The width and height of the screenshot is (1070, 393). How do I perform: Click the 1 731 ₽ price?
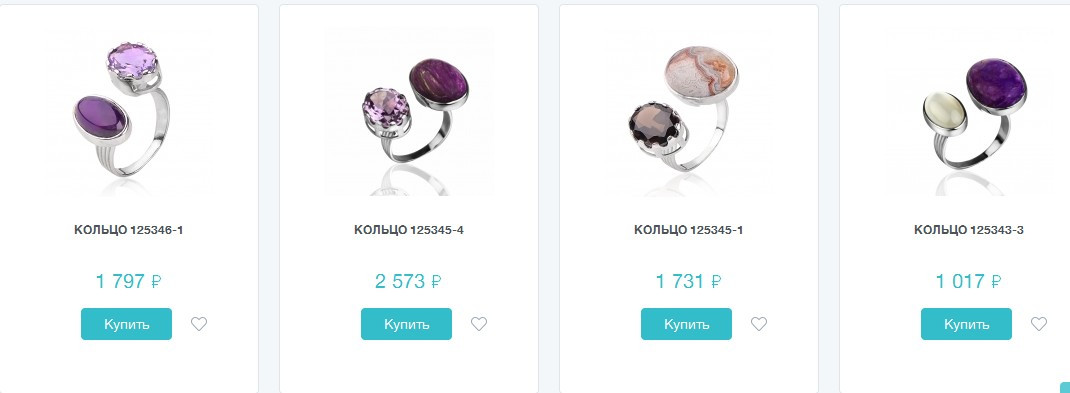coord(689,281)
